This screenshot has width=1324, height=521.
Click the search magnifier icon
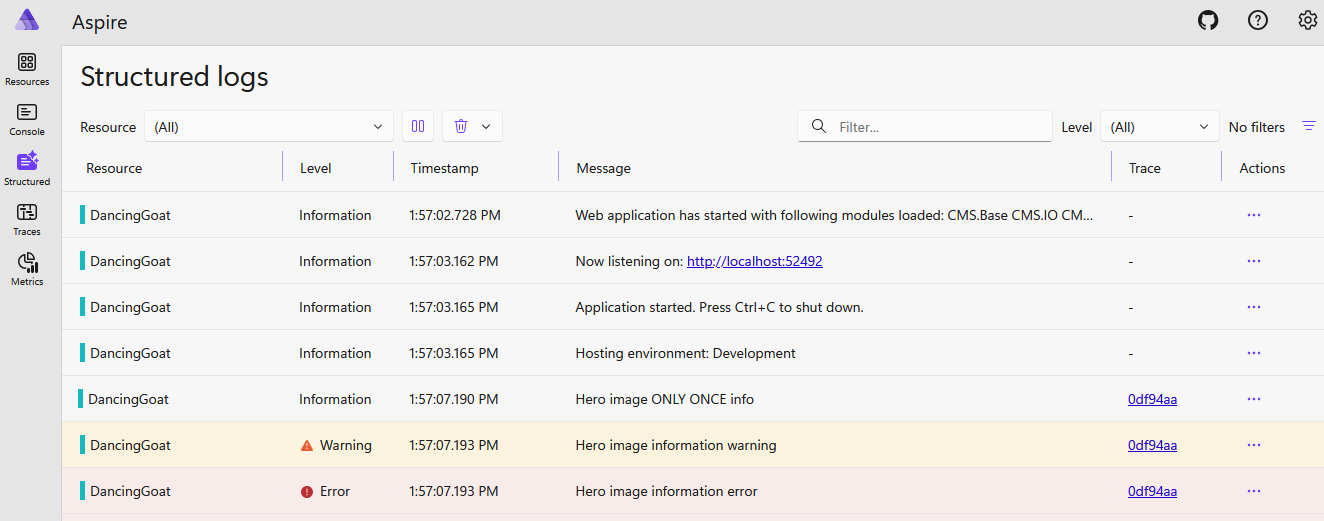[819, 126]
